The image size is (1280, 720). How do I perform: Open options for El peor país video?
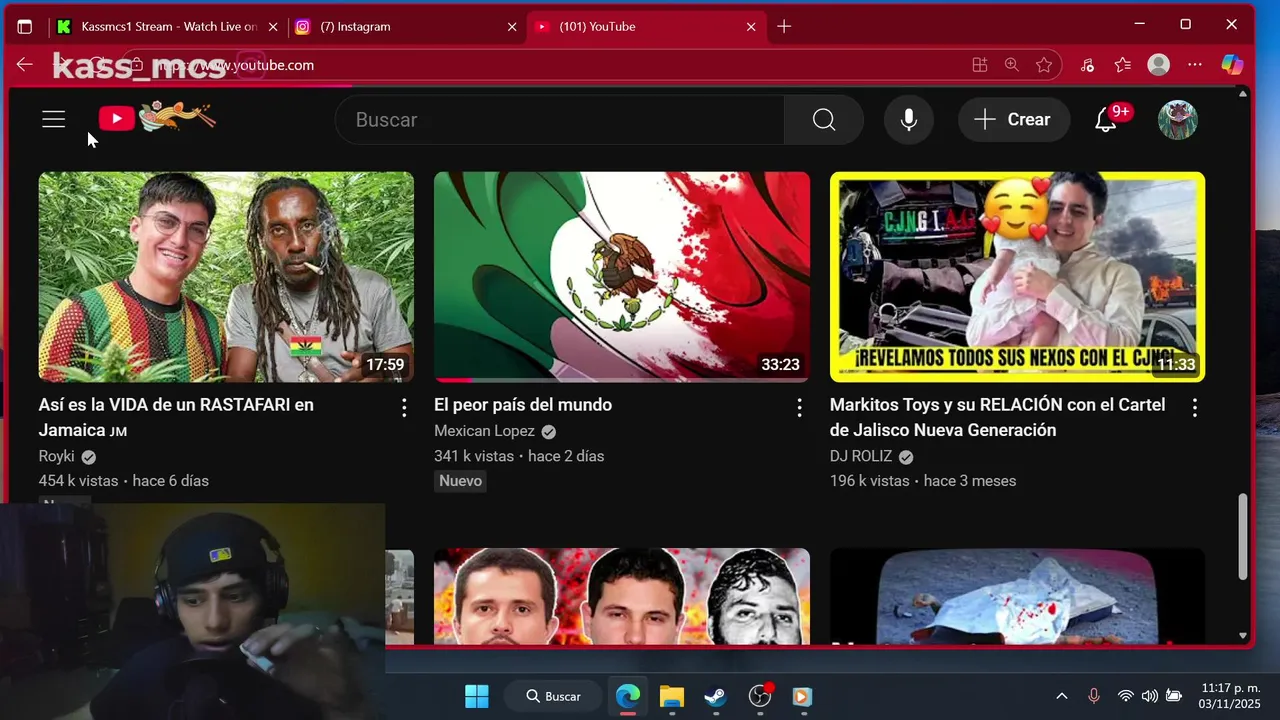[799, 407]
